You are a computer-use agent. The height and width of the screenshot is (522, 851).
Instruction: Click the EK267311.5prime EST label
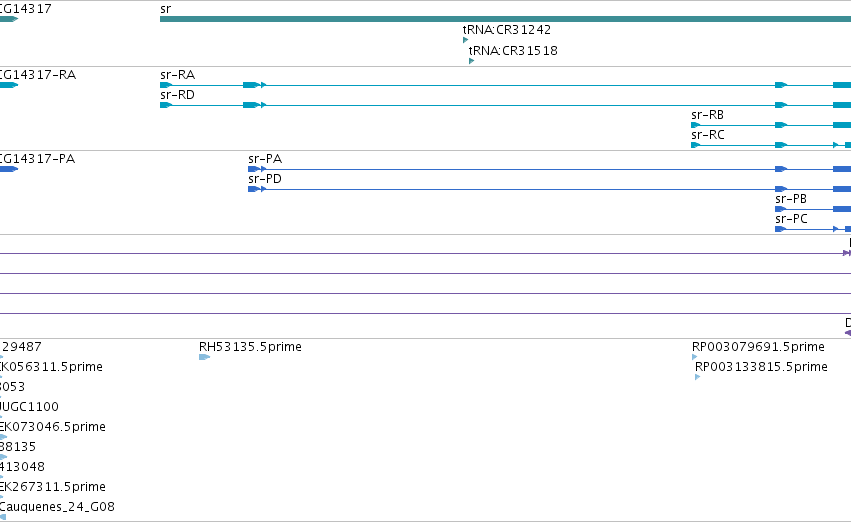pyautogui.click(x=53, y=487)
